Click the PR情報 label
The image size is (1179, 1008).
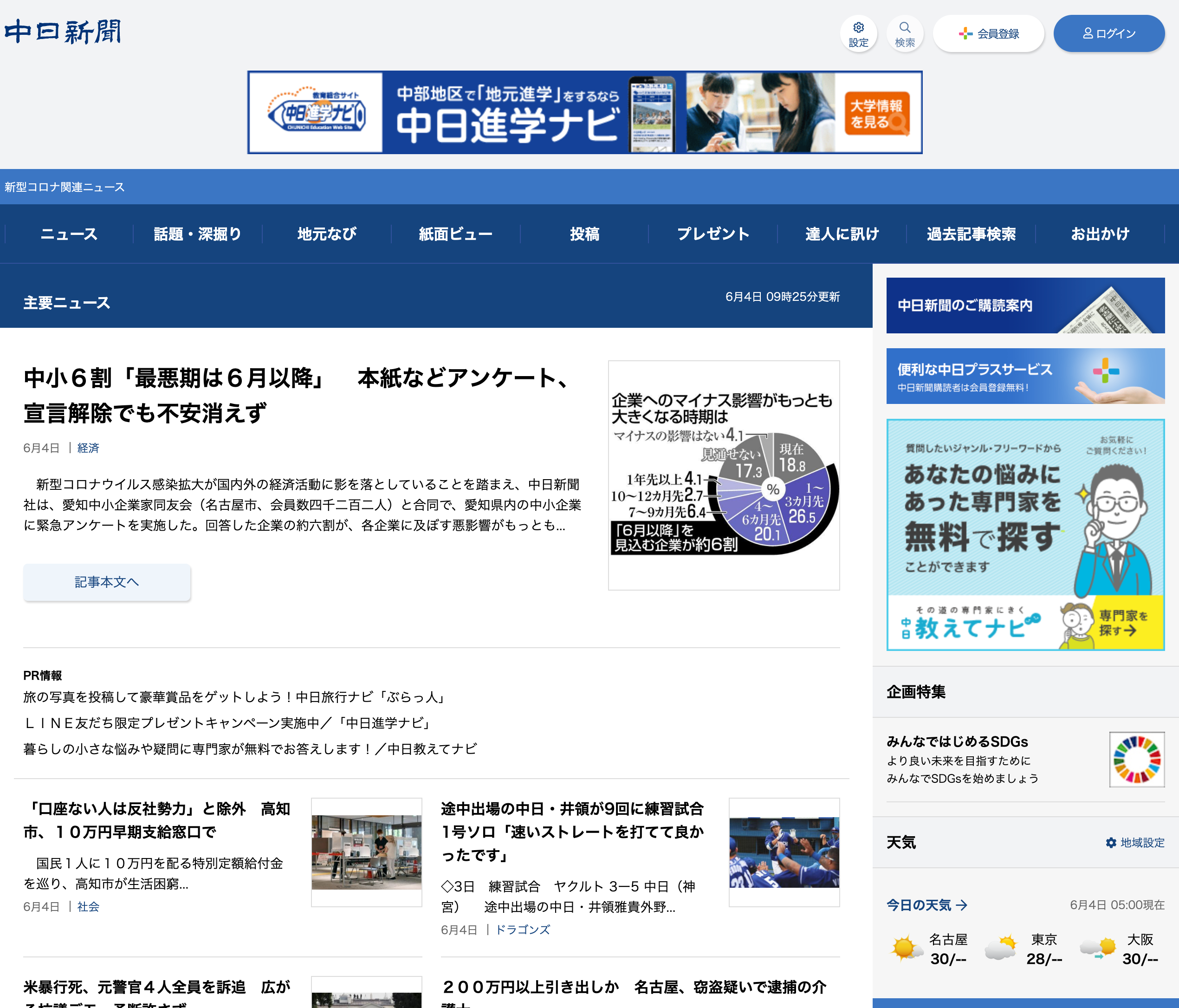tap(43, 676)
